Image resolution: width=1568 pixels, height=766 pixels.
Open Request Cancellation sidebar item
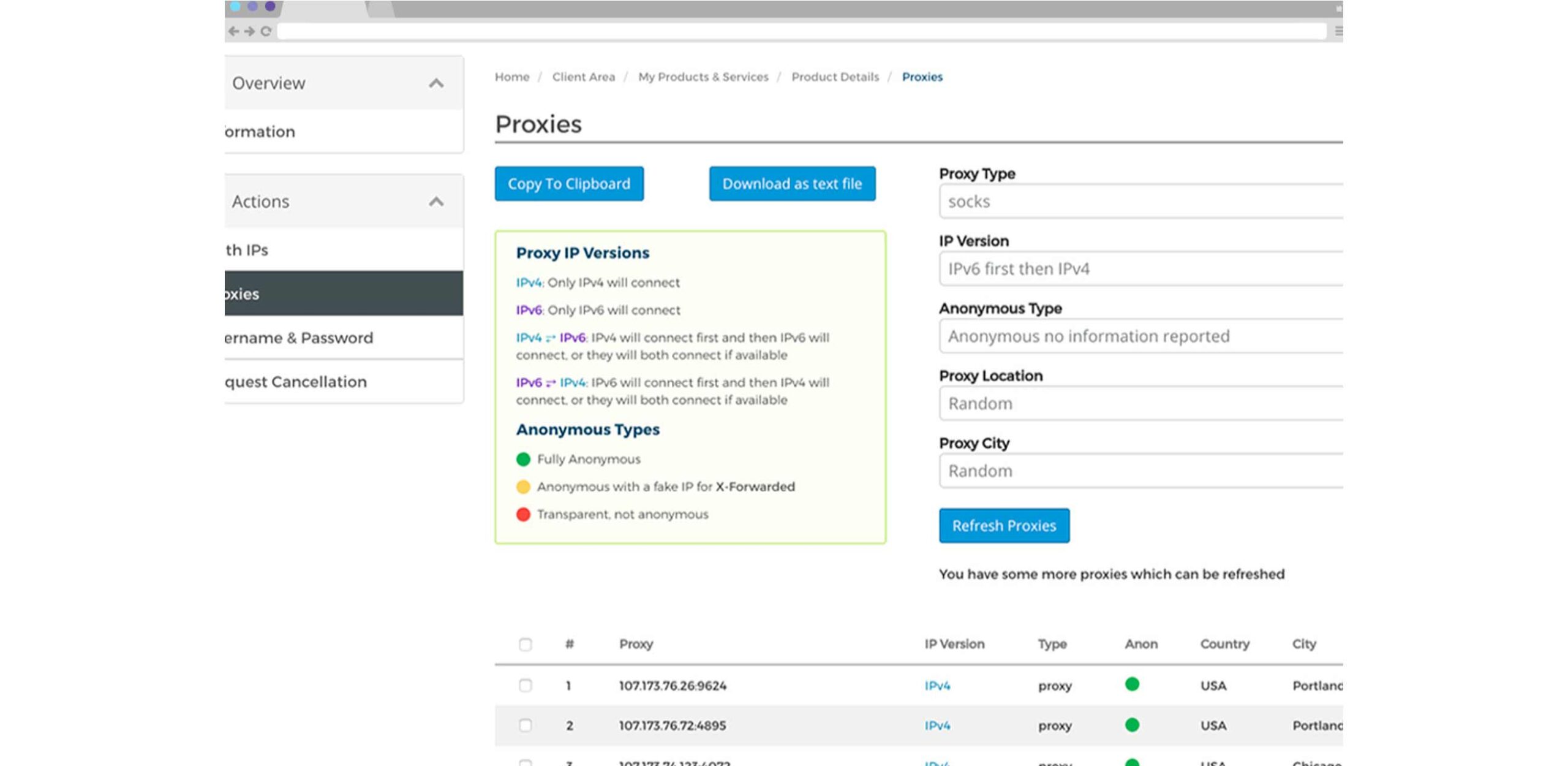pyautogui.click(x=296, y=382)
